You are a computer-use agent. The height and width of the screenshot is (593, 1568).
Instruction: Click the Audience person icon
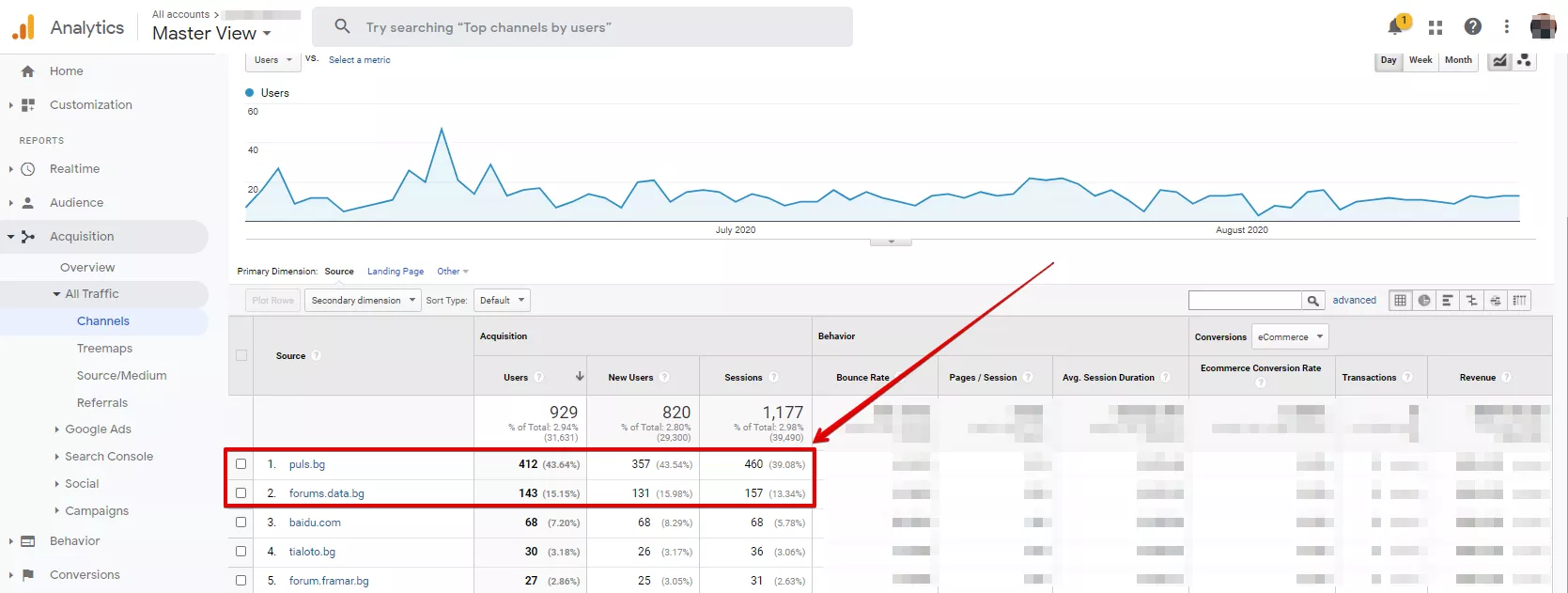coord(28,203)
